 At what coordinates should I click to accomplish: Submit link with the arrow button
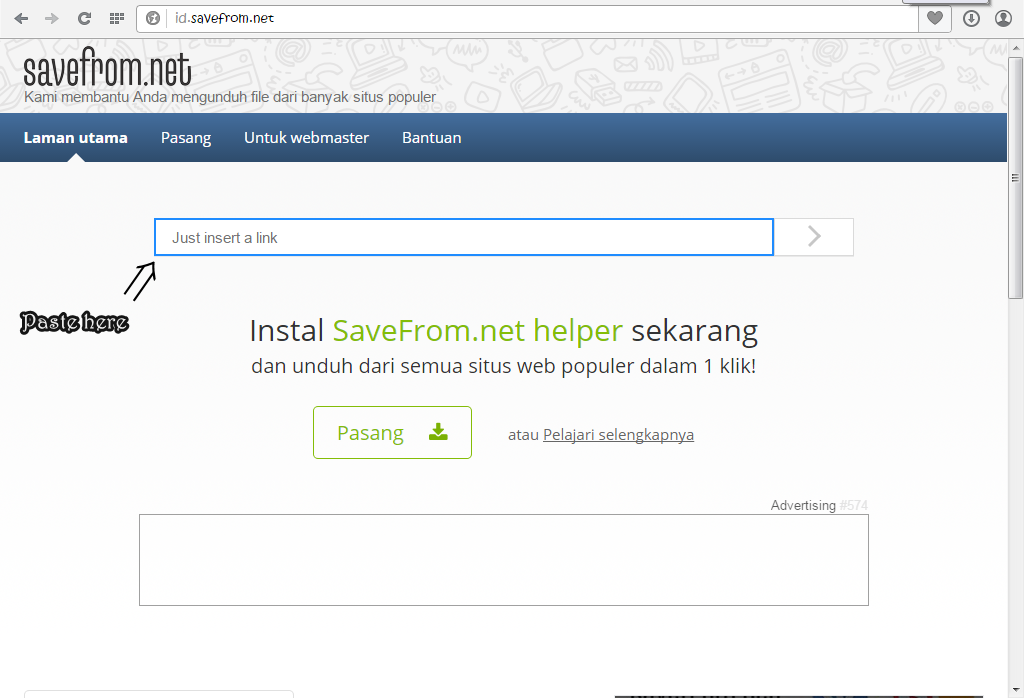tap(814, 237)
